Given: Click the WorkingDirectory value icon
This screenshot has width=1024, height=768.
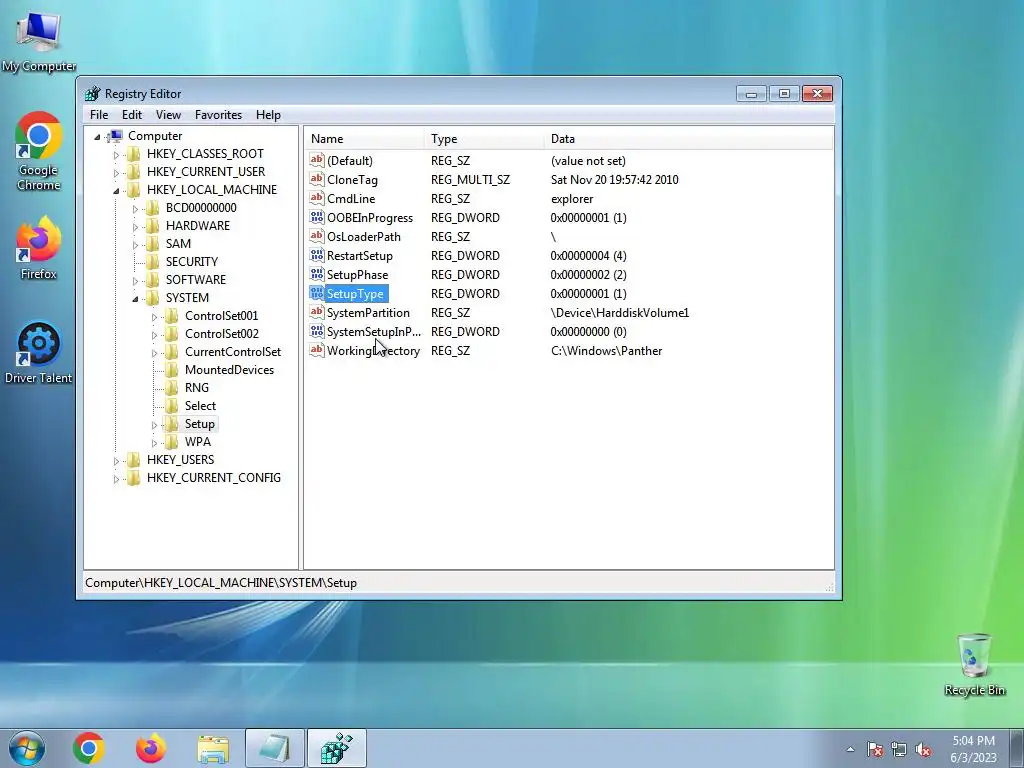Looking at the screenshot, I should click(317, 350).
